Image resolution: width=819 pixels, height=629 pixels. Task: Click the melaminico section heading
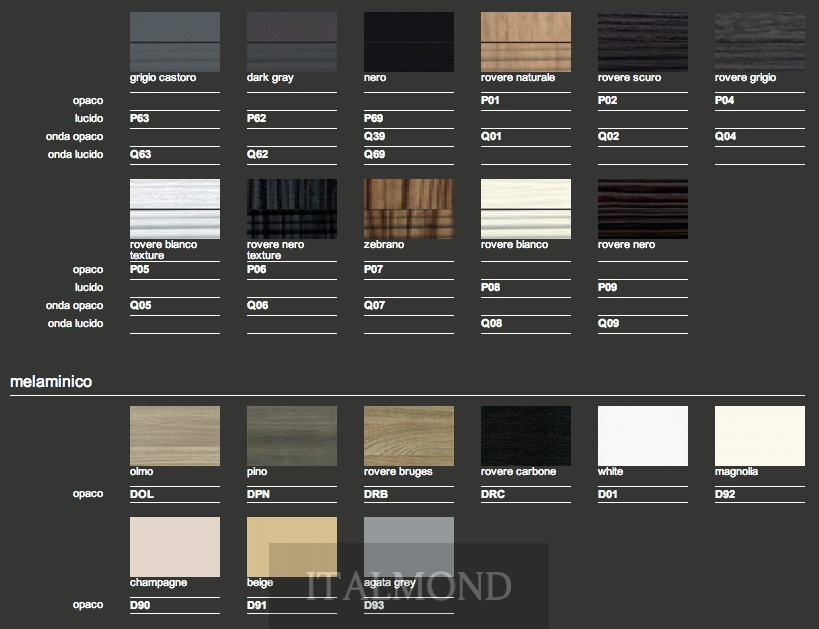(51, 381)
